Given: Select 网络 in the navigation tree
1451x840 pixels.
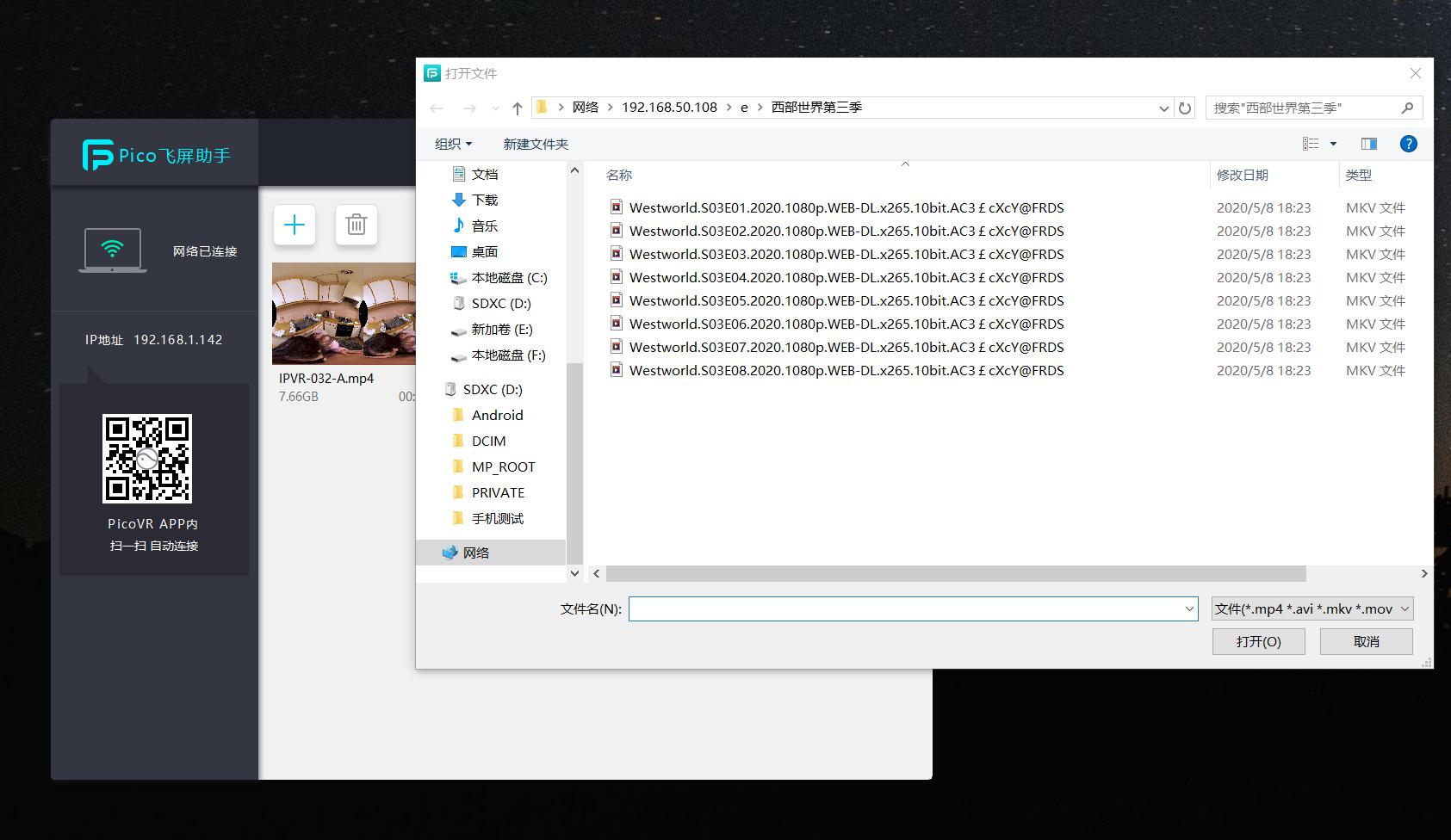Looking at the screenshot, I should pyautogui.click(x=475, y=553).
